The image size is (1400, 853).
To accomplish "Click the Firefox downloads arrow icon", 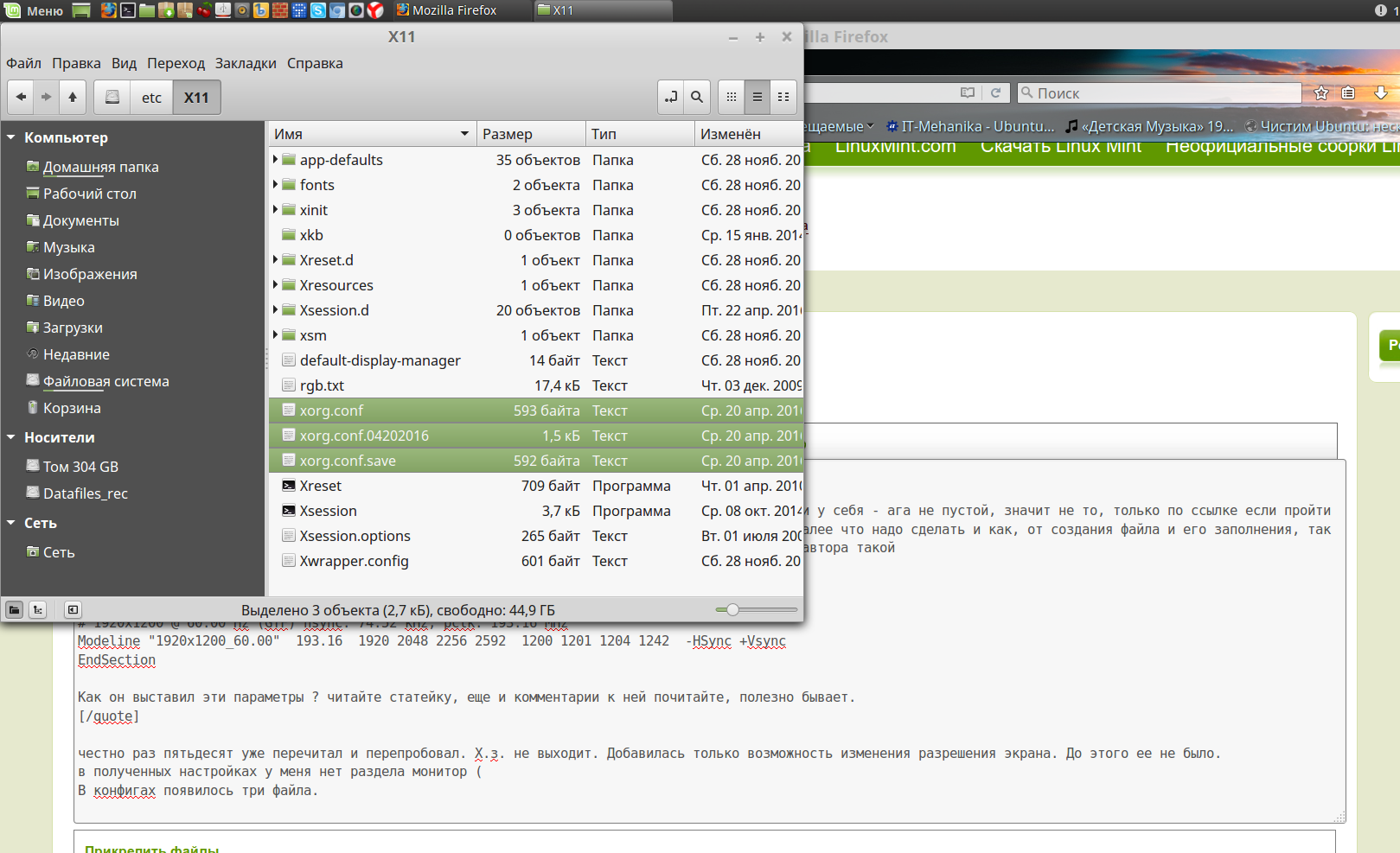I will pos(1381,93).
